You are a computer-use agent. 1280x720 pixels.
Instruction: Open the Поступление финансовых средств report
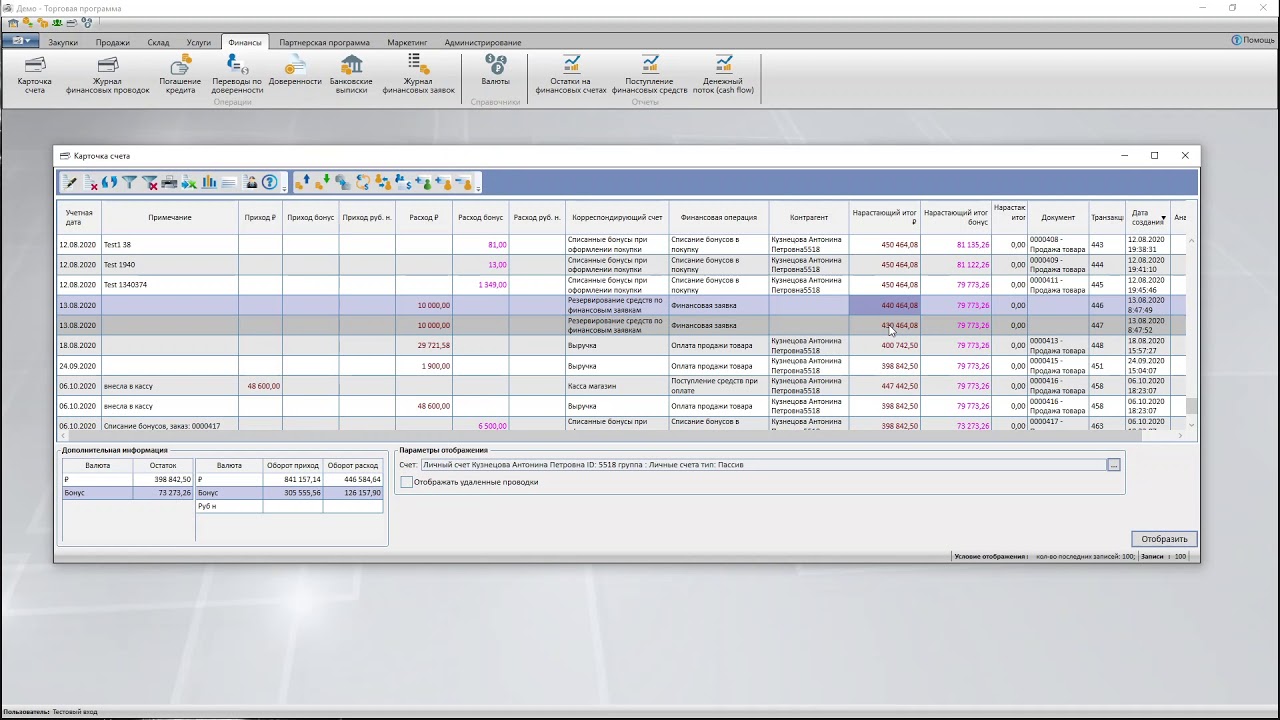click(650, 75)
